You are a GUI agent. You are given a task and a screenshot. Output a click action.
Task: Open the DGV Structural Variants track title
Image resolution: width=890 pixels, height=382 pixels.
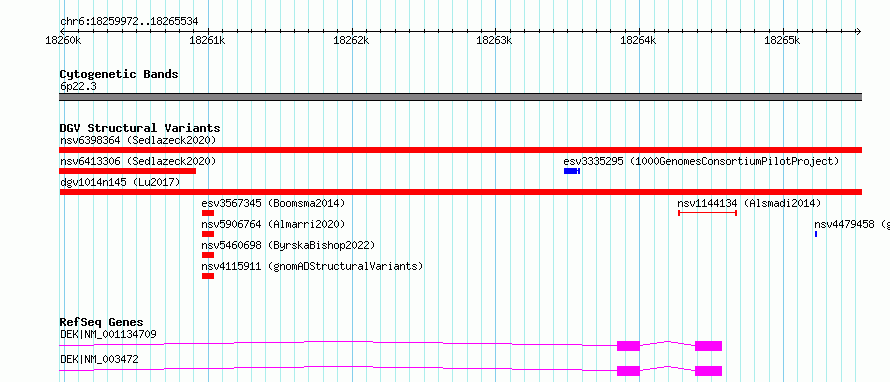point(140,128)
